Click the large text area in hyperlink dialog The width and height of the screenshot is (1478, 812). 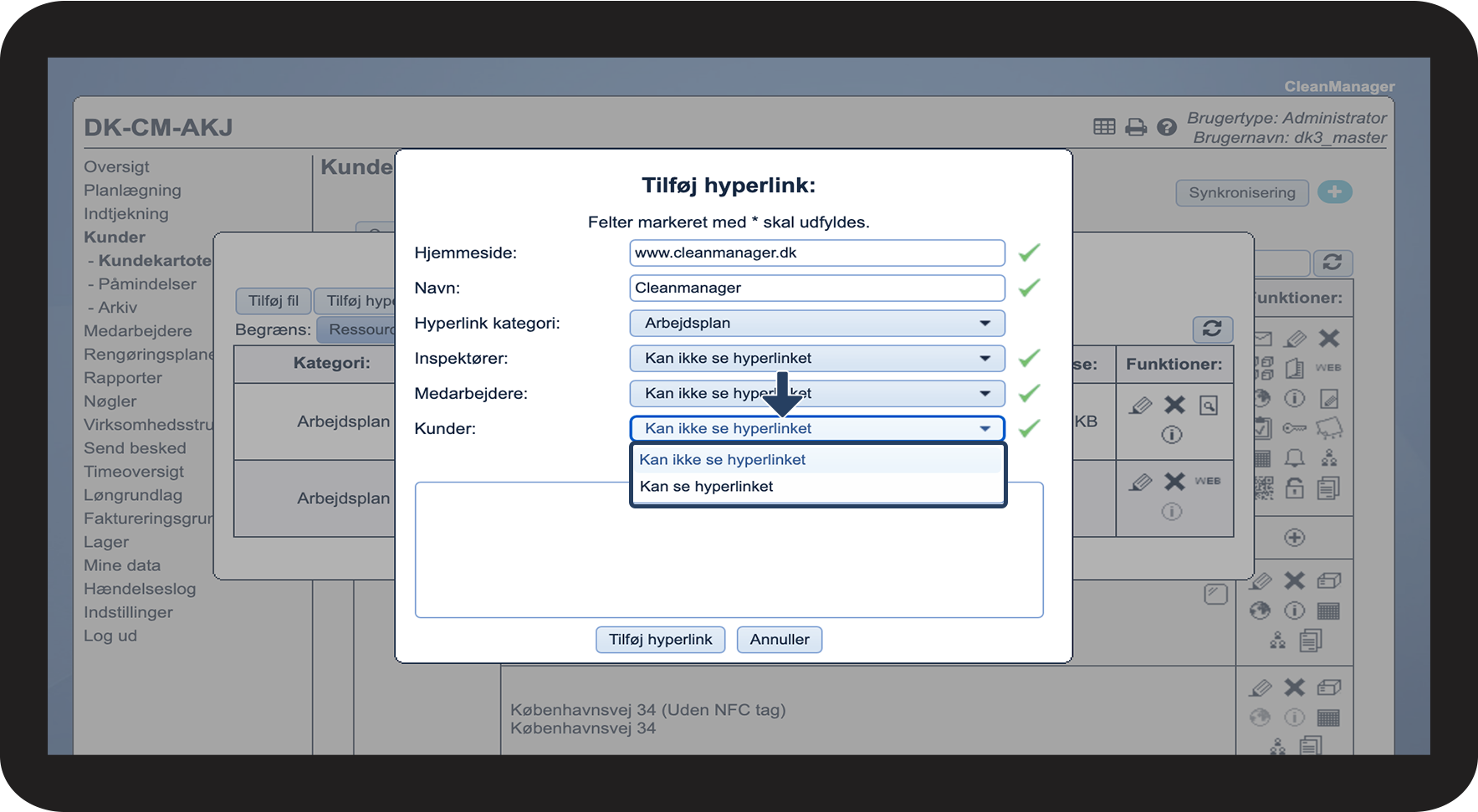click(729, 549)
